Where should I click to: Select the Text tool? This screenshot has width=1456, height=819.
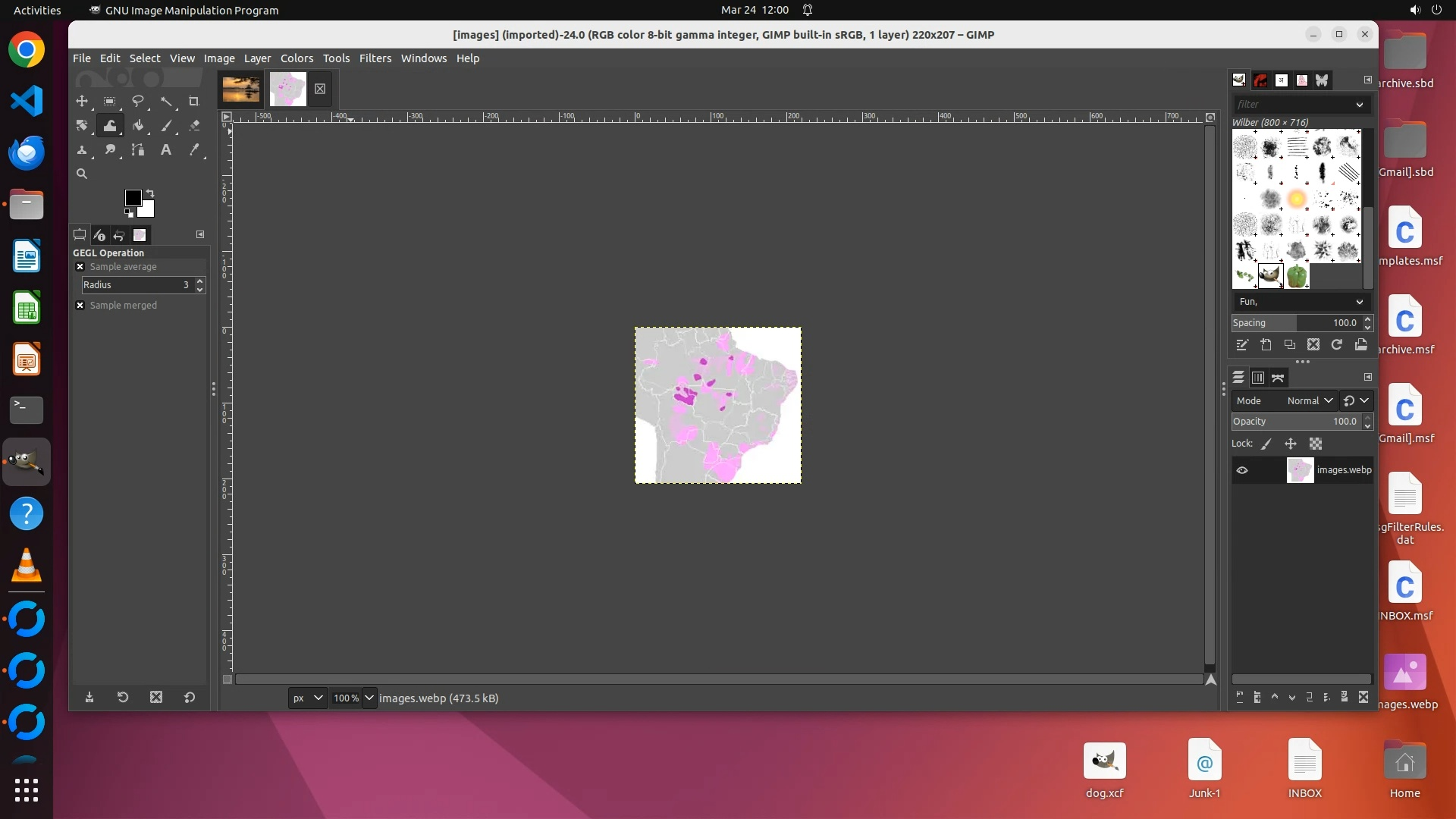coord(166,150)
